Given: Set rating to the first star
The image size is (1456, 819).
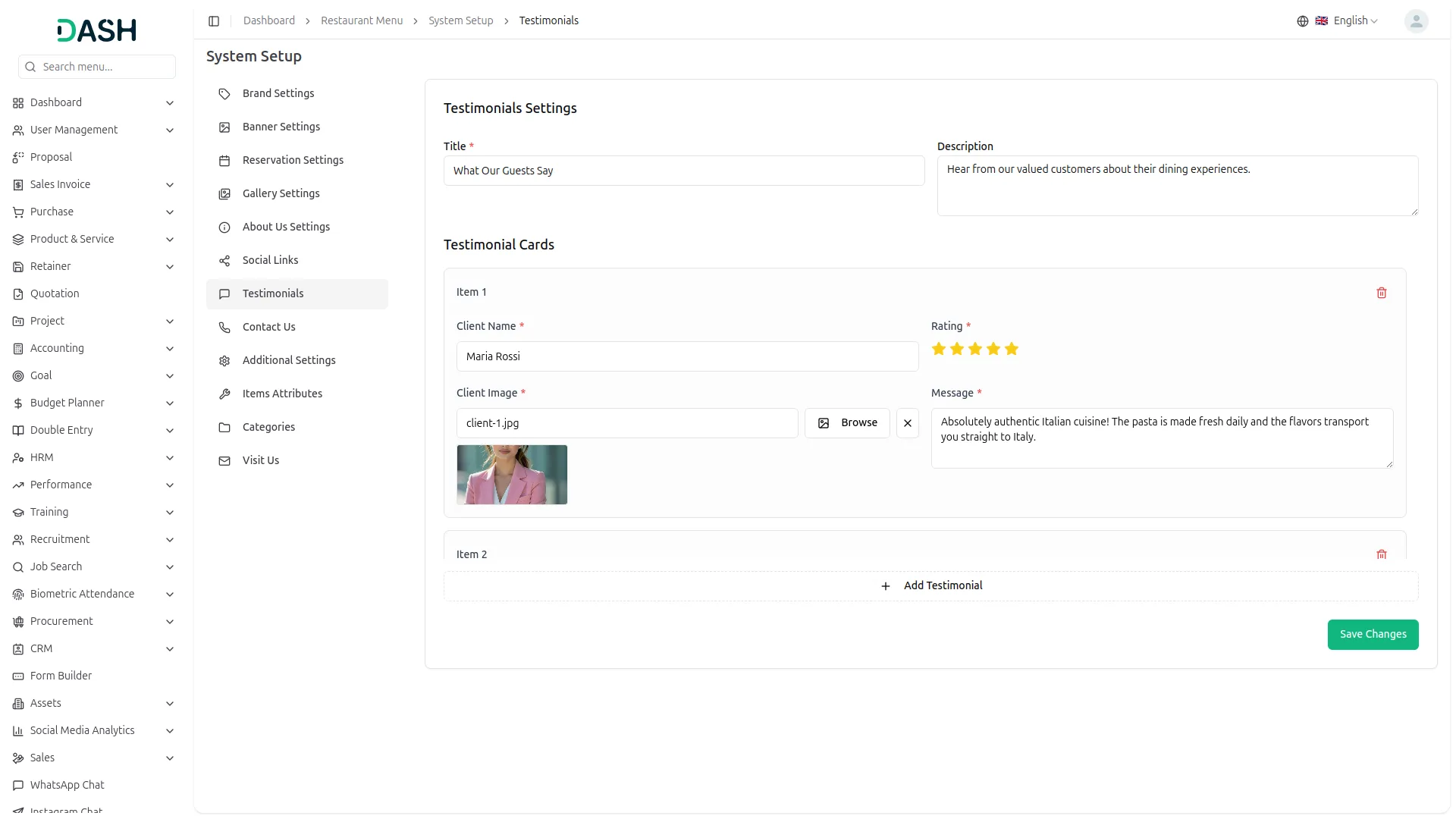Looking at the screenshot, I should [939, 349].
